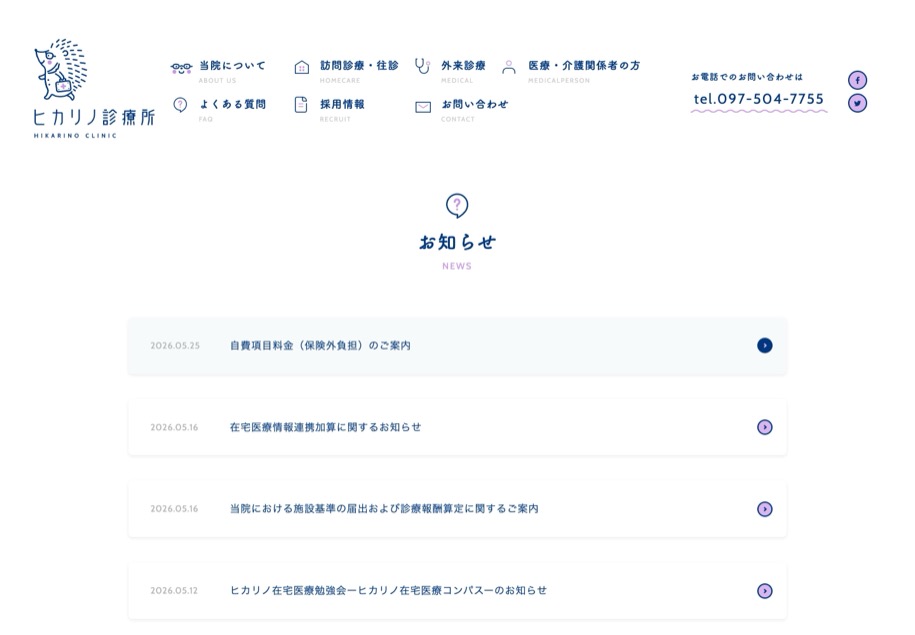Open the 当院について menu item
The width and height of the screenshot is (915, 635).
[232, 65]
